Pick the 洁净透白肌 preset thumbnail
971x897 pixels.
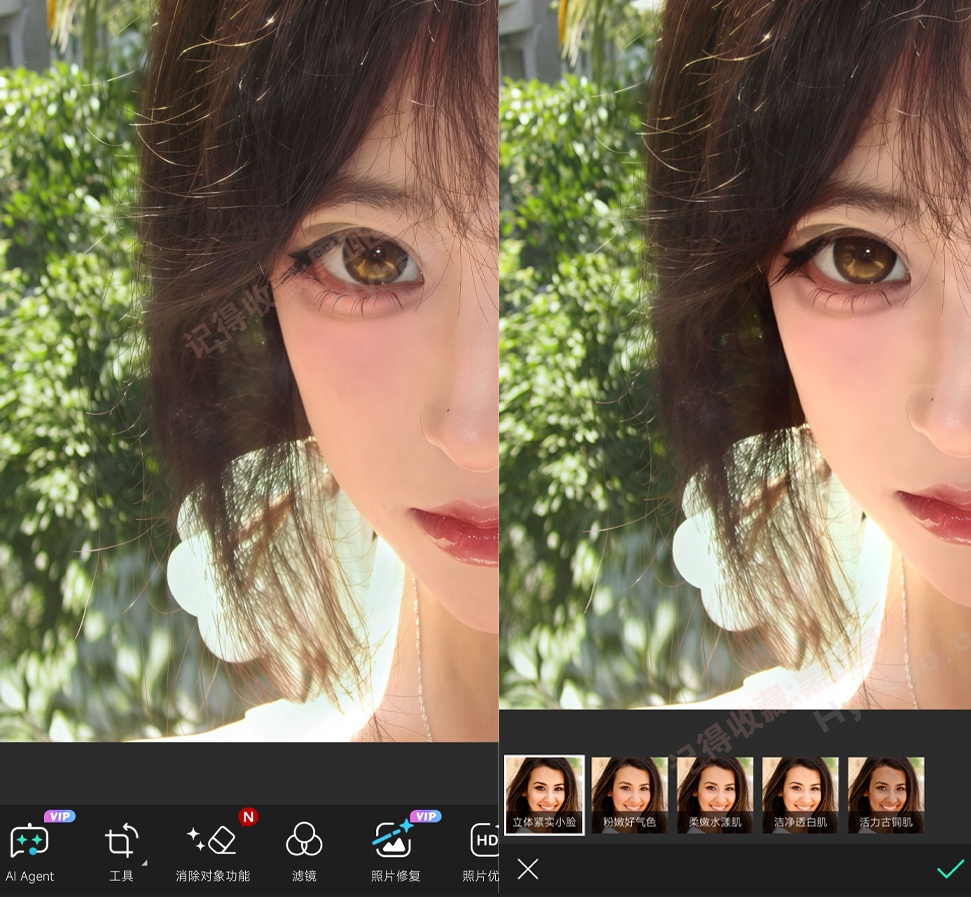[x=800, y=795]
